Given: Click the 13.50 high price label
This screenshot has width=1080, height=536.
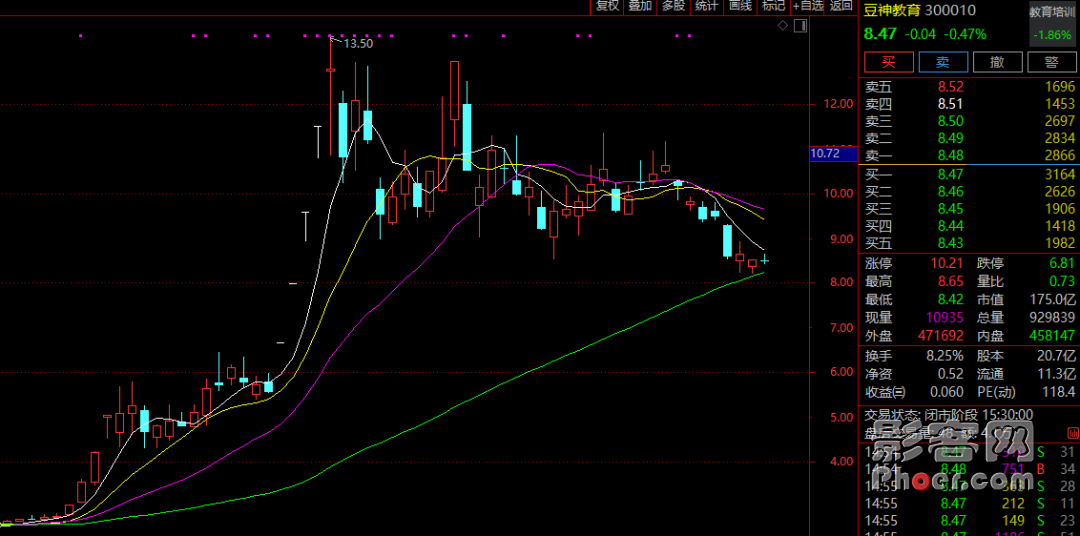Looking at the screenshot, I should click(x=358, y=43).
